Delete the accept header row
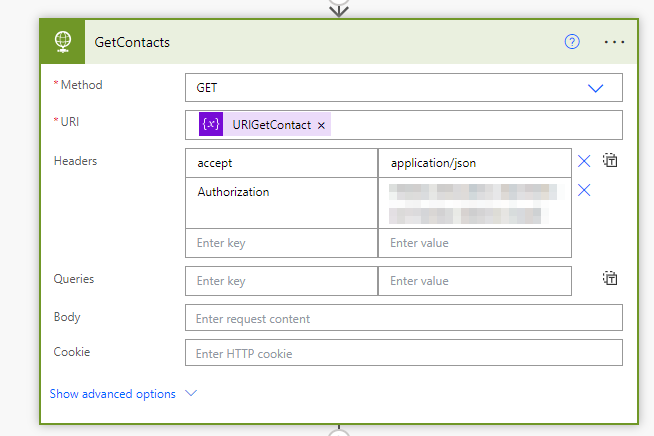The width and height of the screenshot is (654, 436). click(x=584, y=161)
